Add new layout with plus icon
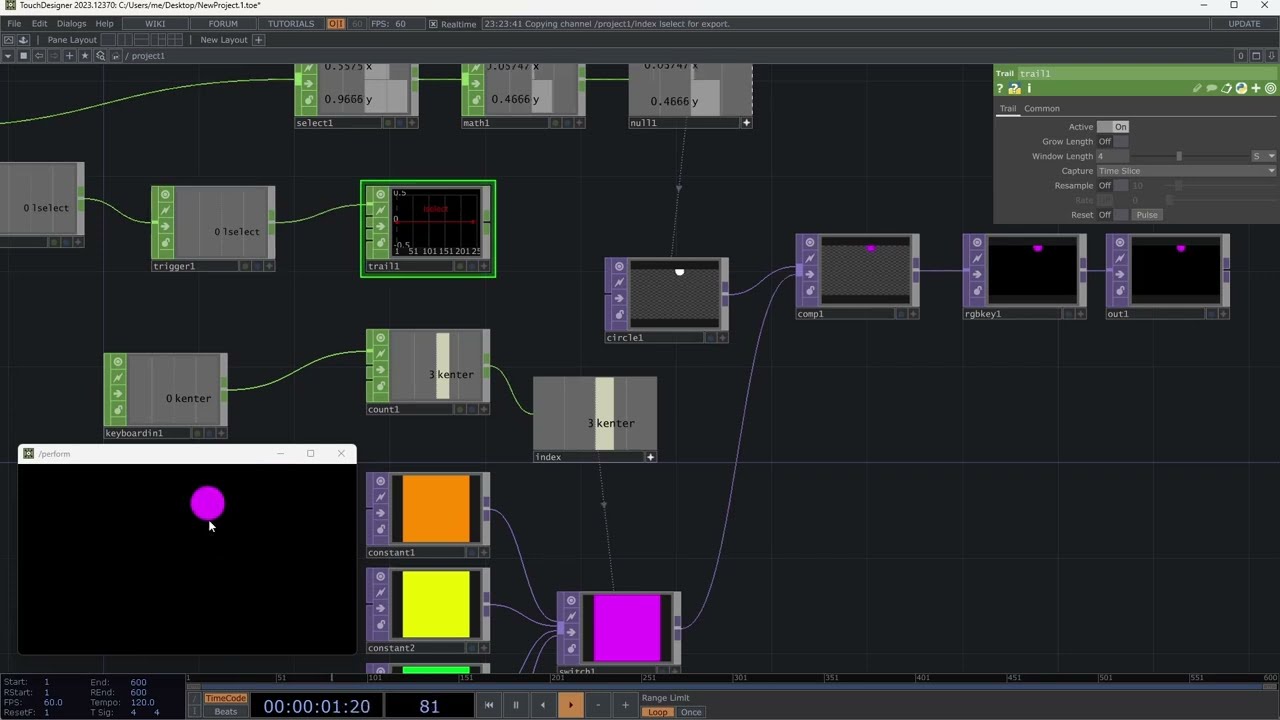 pos(258,40)
